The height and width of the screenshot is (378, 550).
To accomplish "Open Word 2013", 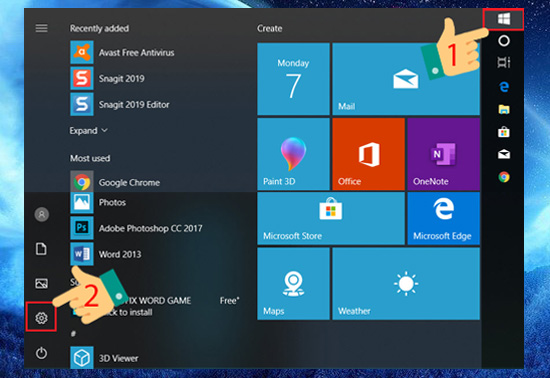I will [x=106, y=254].
